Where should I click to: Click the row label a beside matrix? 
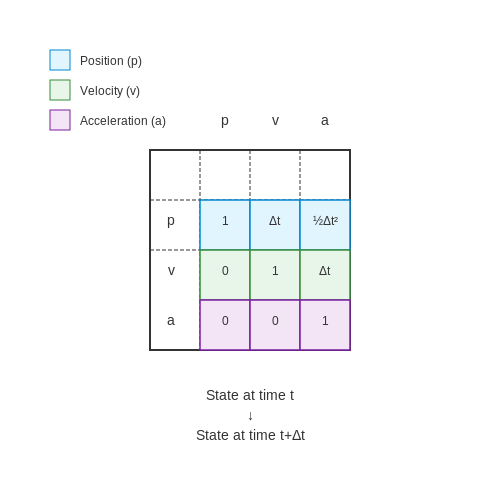tap(171, 321)
